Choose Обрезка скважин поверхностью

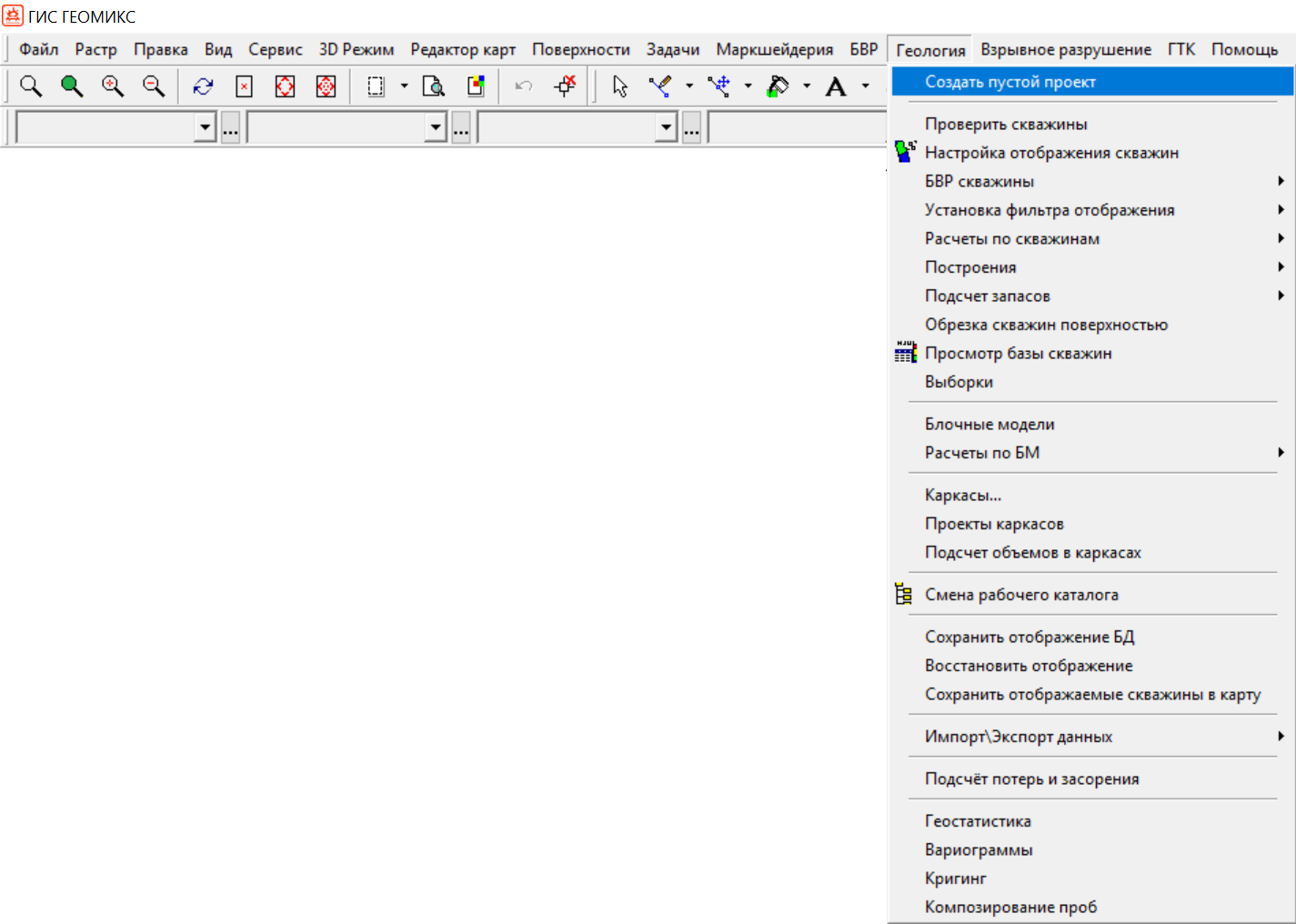[1092, 325]
